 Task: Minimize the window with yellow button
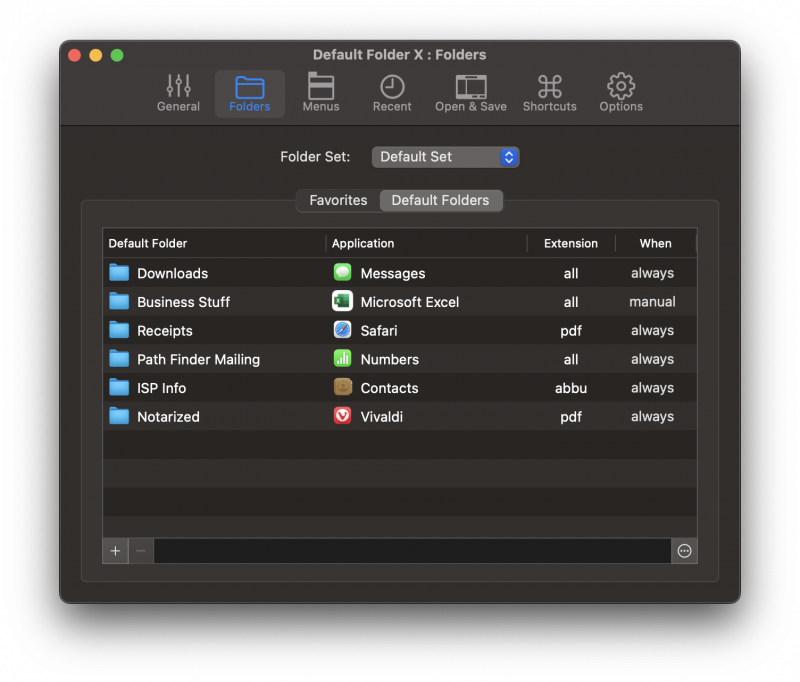tap(96, 55)
